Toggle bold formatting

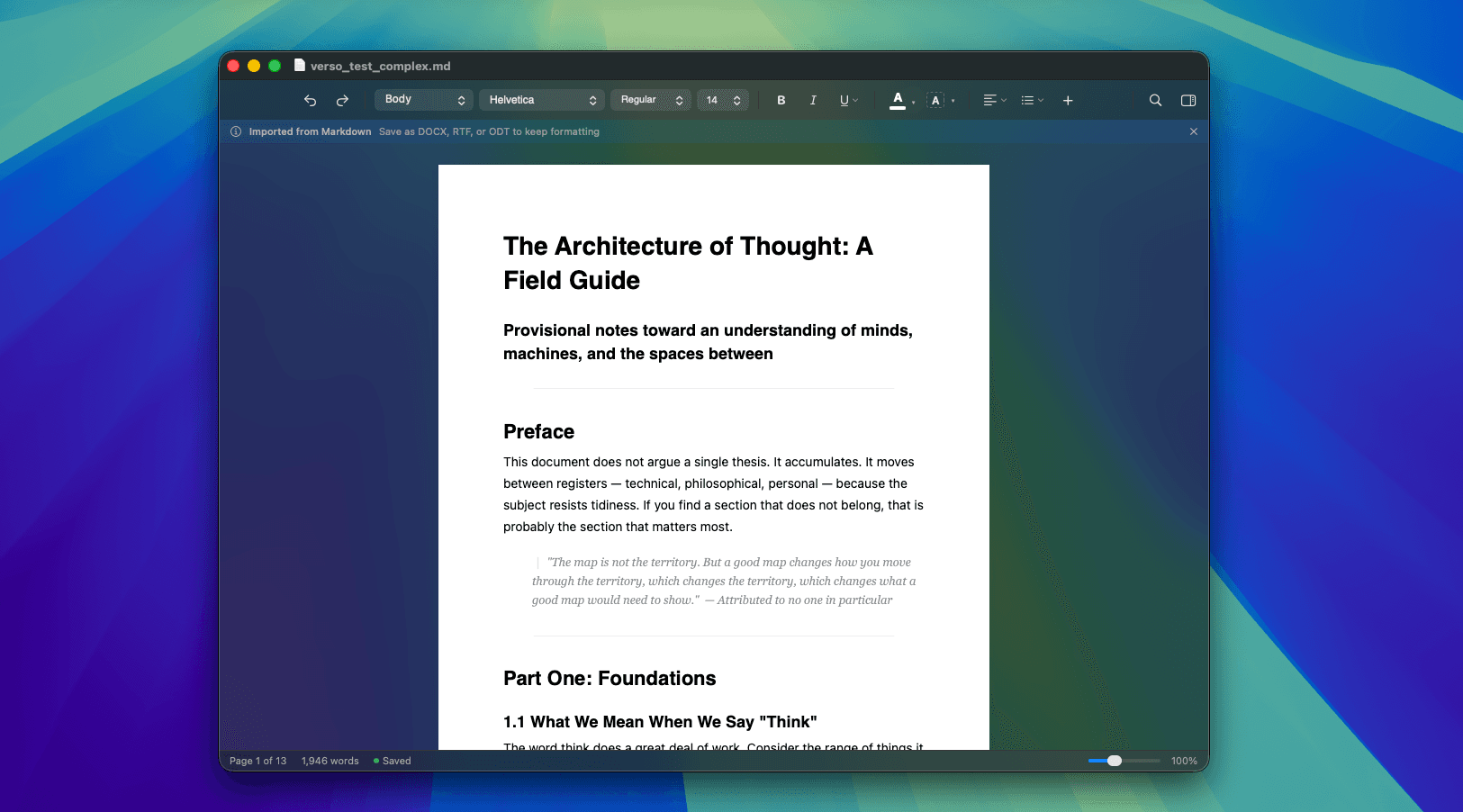[781, 100]
